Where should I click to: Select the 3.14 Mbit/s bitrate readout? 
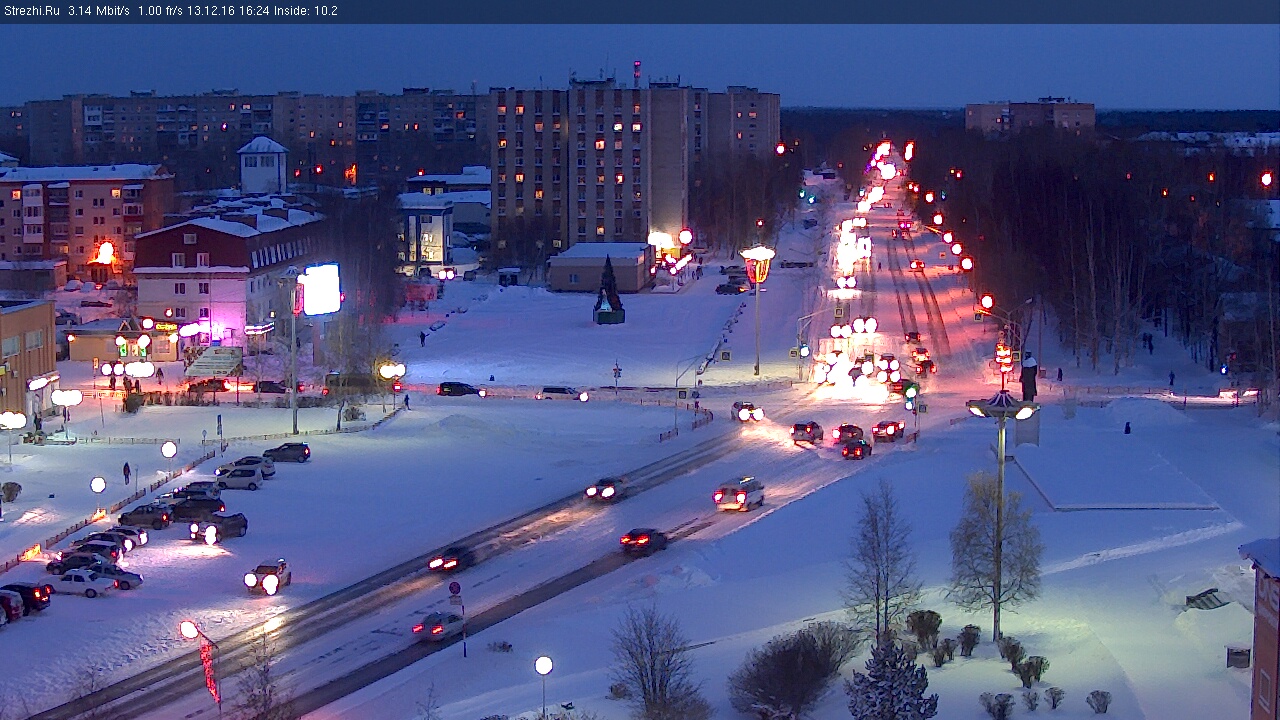[99, 11]
